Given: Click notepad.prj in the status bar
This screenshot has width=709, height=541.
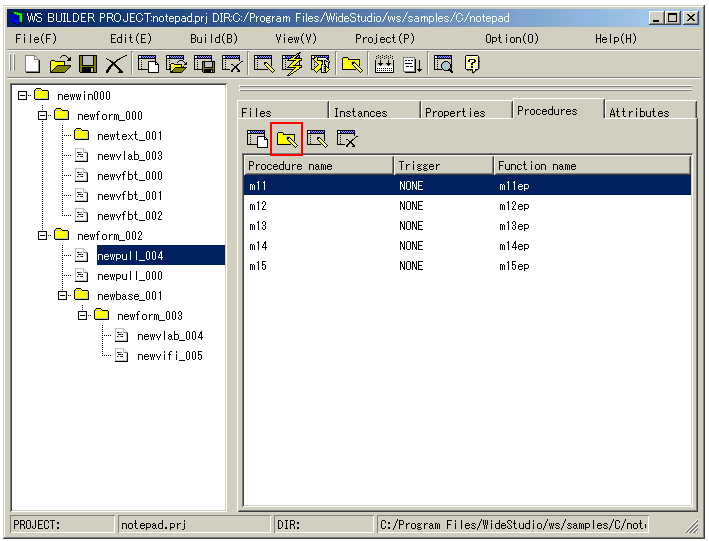Looking at the screenshot, I should coord(194,524).
